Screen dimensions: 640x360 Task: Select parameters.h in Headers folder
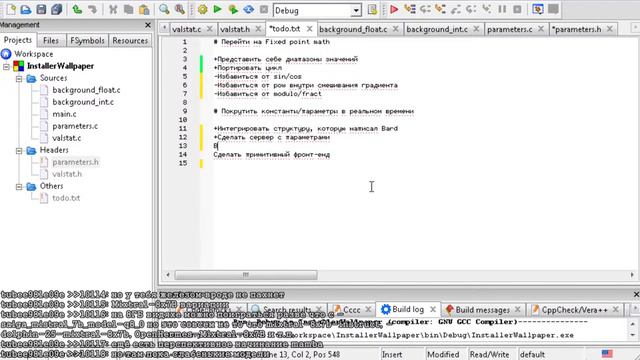click(75, 162)
